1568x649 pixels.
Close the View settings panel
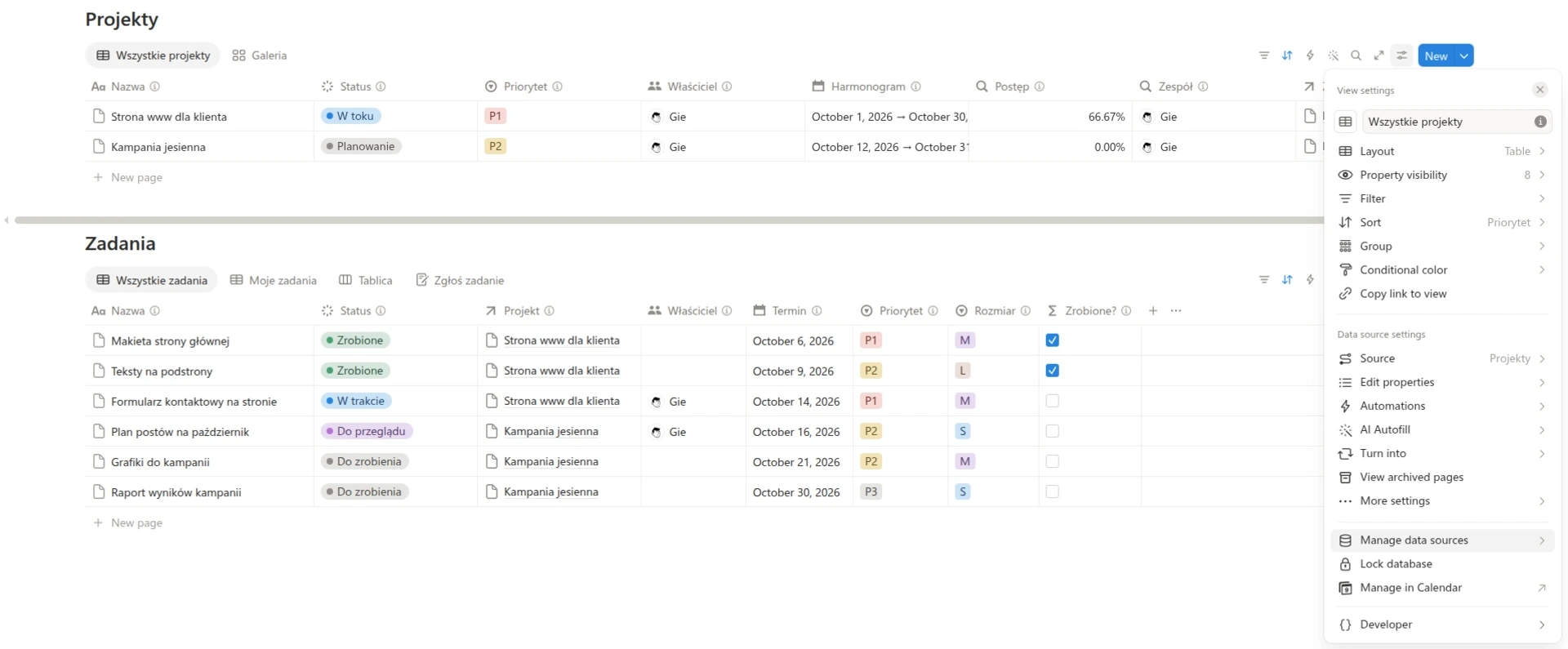[x=1540, y=90]
